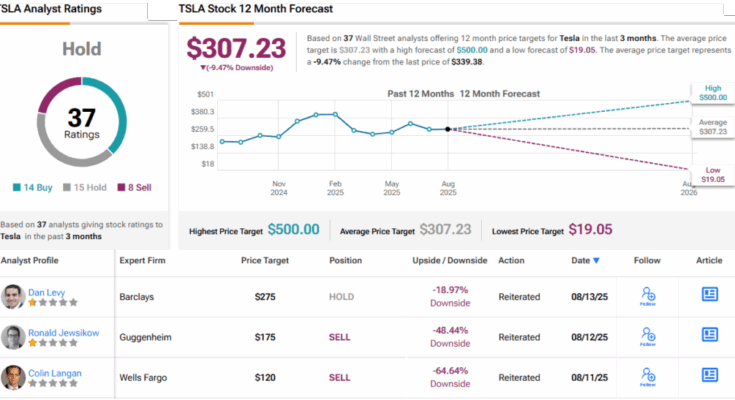Open Ronald Jewsikow analyst profile link

63,332
